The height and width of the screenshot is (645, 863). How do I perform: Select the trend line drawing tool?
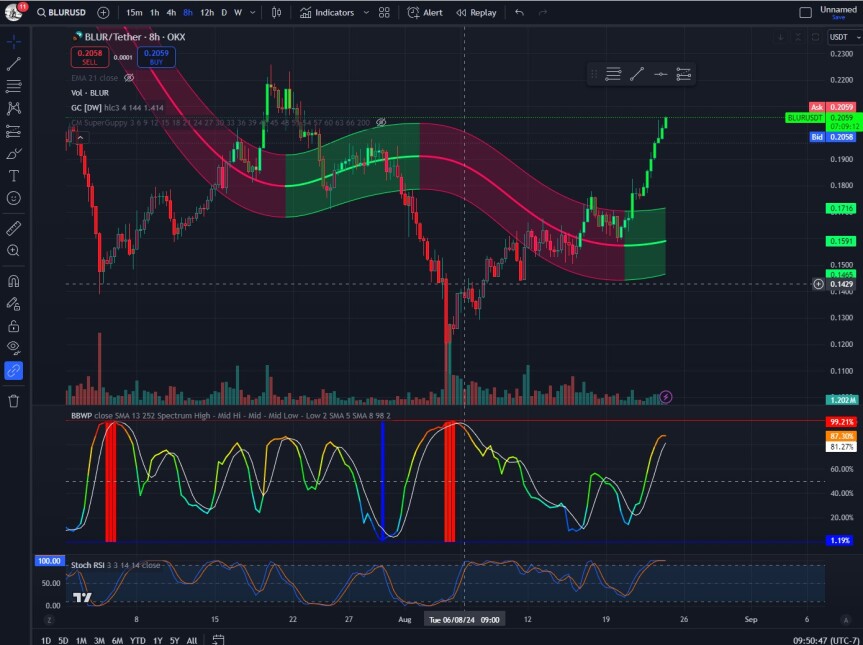14,64
